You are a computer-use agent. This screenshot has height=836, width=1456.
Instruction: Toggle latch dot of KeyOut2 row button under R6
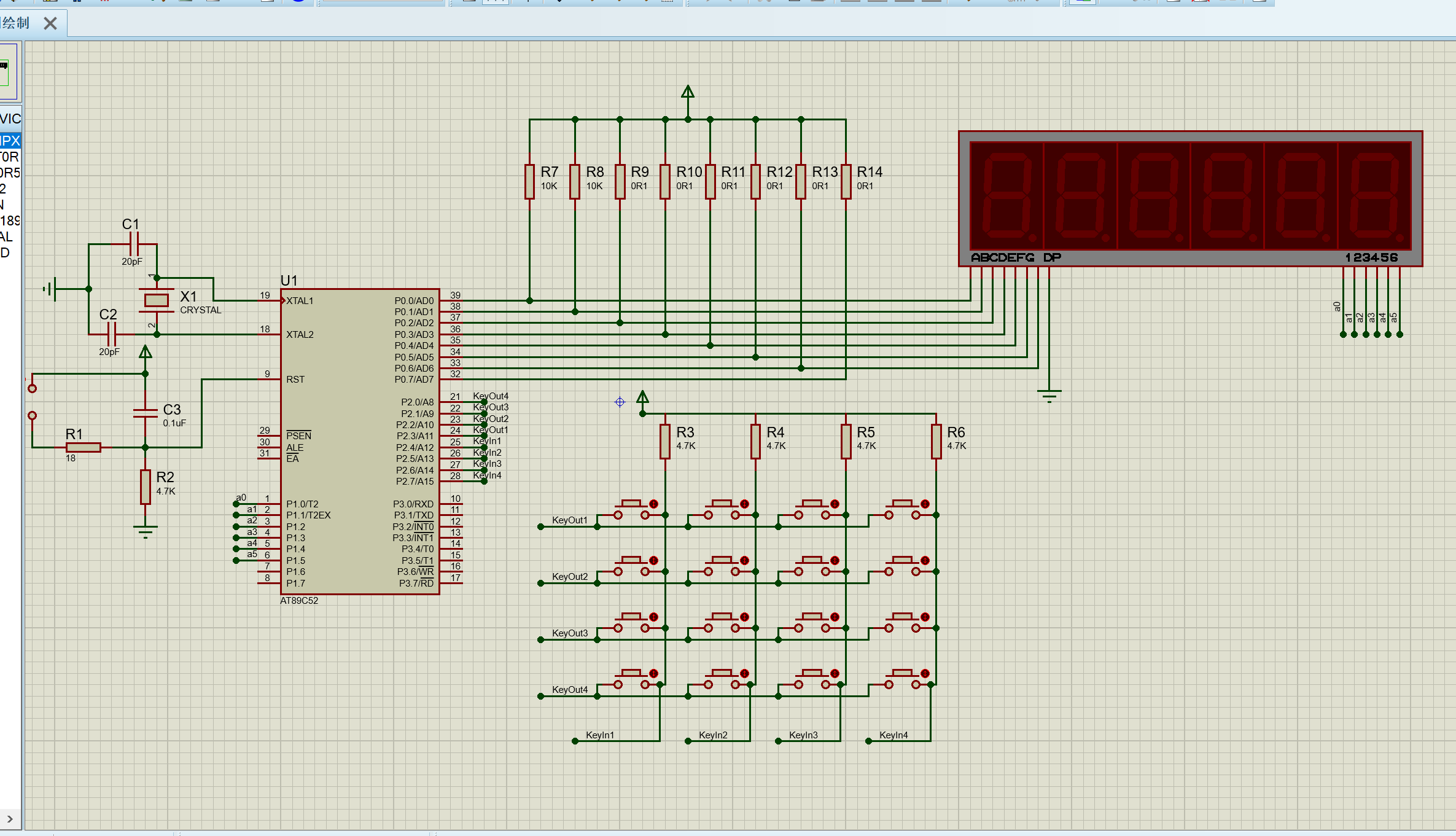[925, 560]
